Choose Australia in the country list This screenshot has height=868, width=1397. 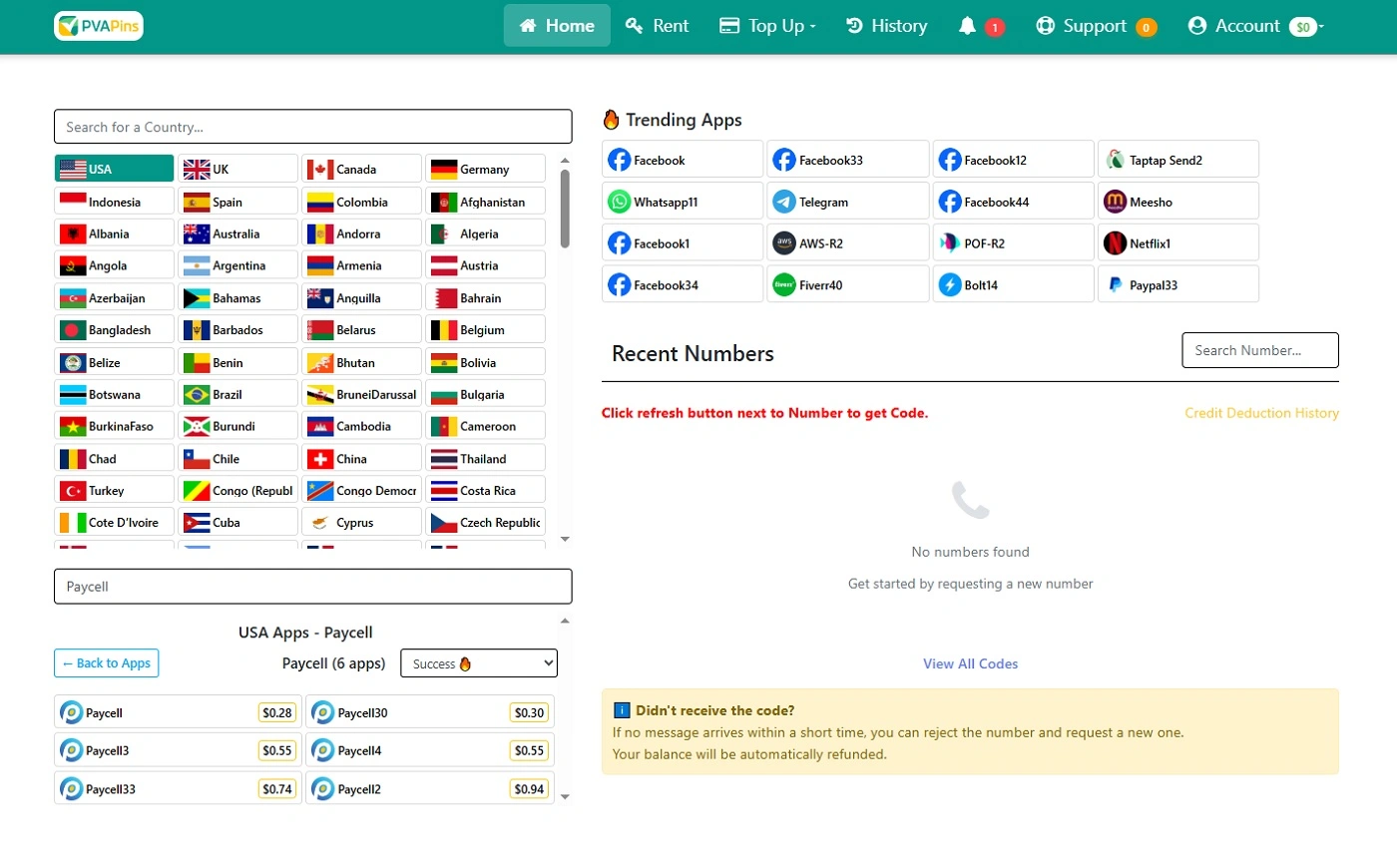238,233
